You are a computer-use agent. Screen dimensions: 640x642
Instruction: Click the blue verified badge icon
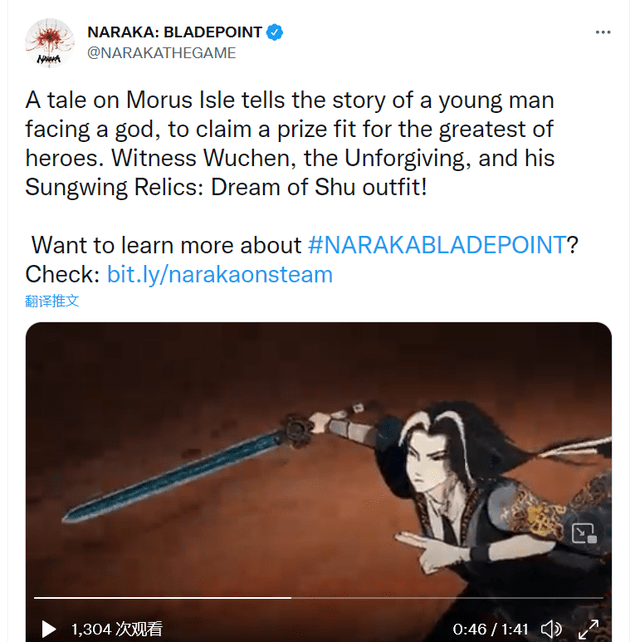pyautogui.click(x=274, y=32)
